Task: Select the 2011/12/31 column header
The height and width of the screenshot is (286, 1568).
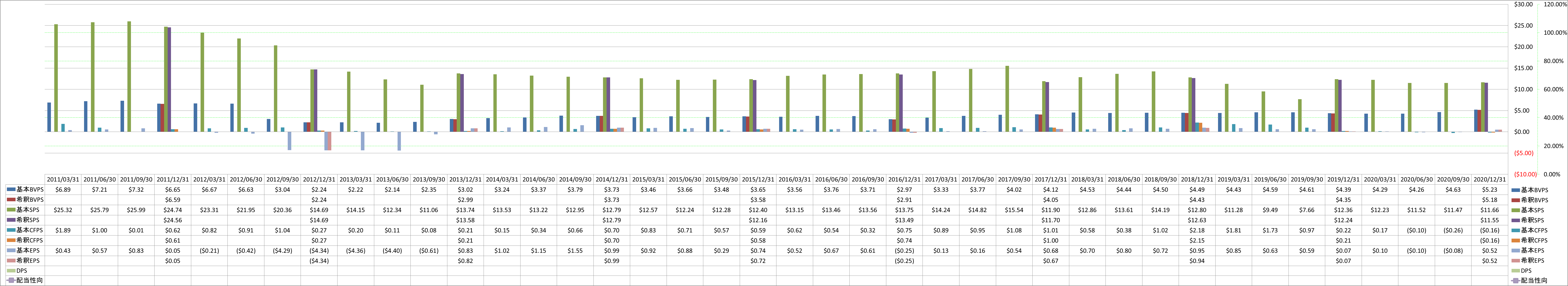Action: pos(173,179)
